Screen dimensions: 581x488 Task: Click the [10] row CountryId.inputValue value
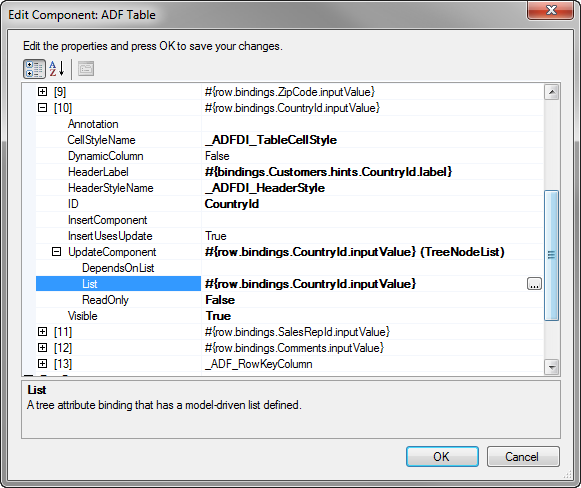click(292, 107)
